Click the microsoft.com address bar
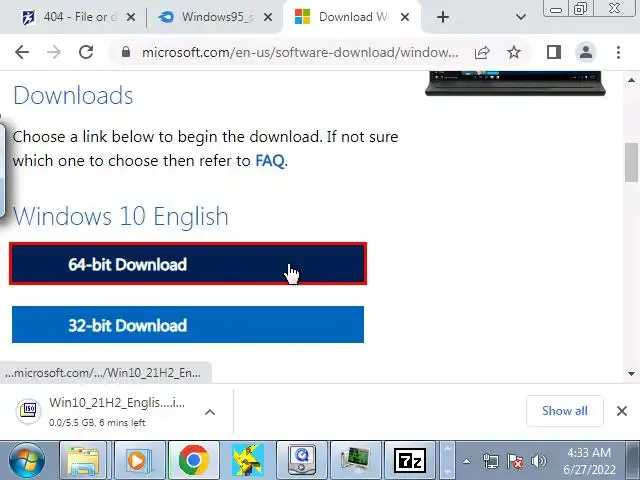This screenshot has height=480, width=640. 300,52
